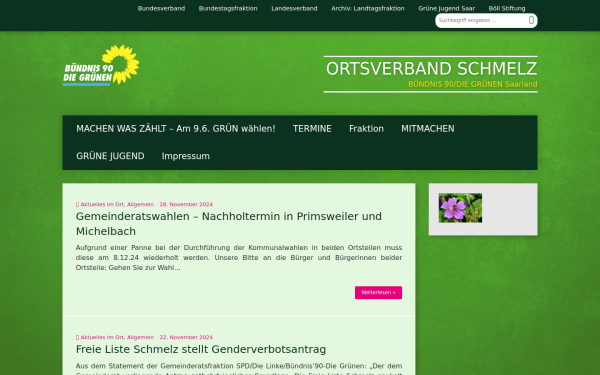Open post 'Gemeinderatswahlen – Nachholtermin in Primsweiler und Michelbach'

tap(229, 224)
